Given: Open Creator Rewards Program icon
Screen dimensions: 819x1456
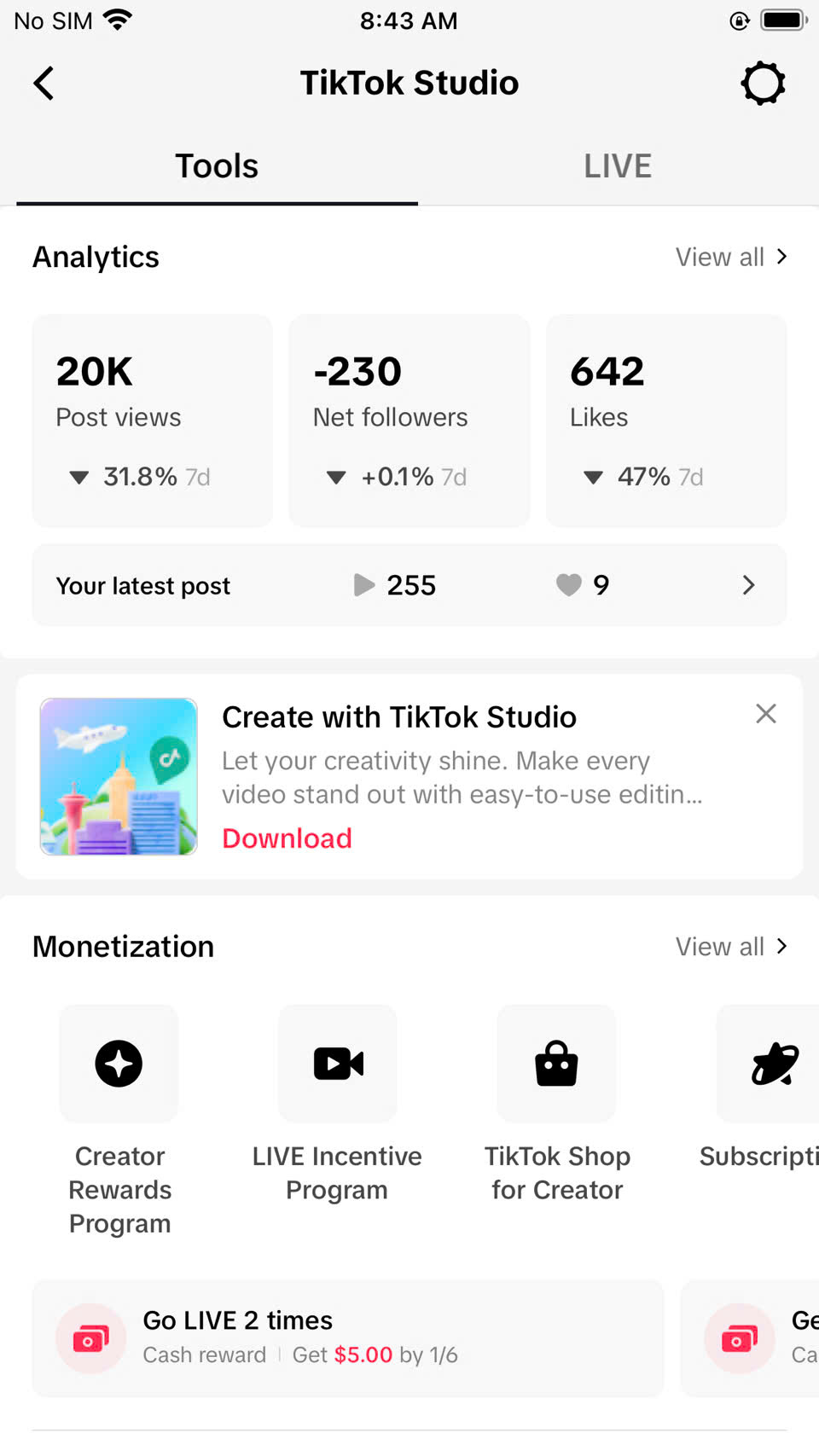Looking at the screenshot, I should (119, 1064).
